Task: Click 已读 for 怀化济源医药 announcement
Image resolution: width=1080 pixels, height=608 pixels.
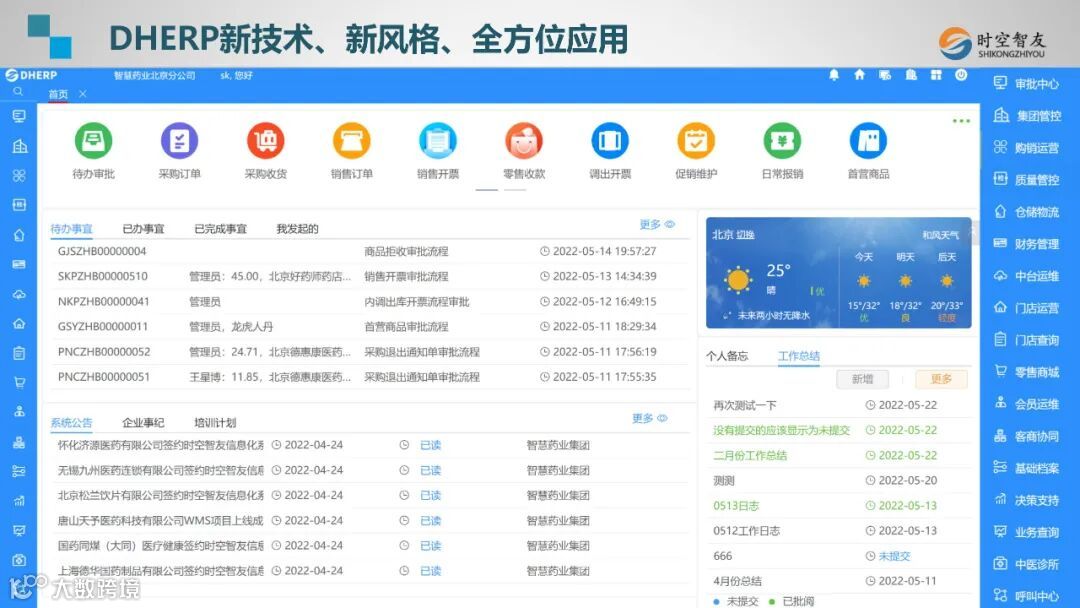Action: (430, 445)
